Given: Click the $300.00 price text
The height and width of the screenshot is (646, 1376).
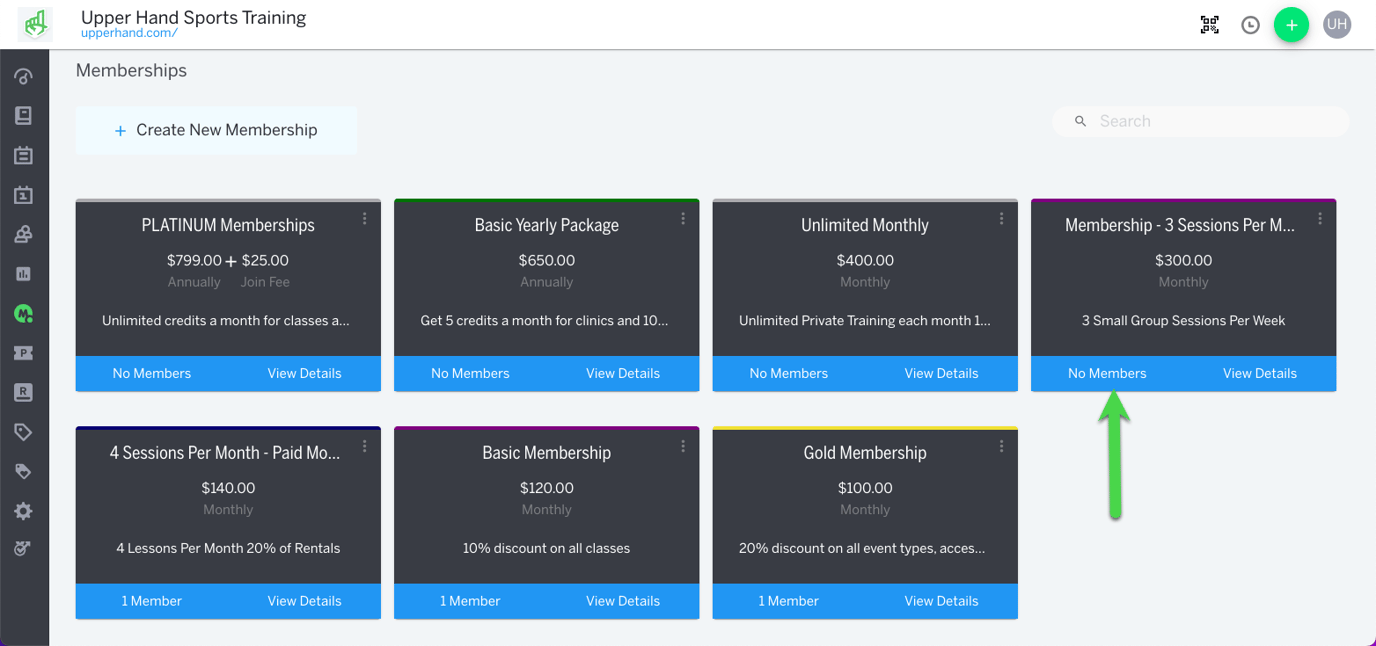Looking at the screenshot, I should (1183, 260).
